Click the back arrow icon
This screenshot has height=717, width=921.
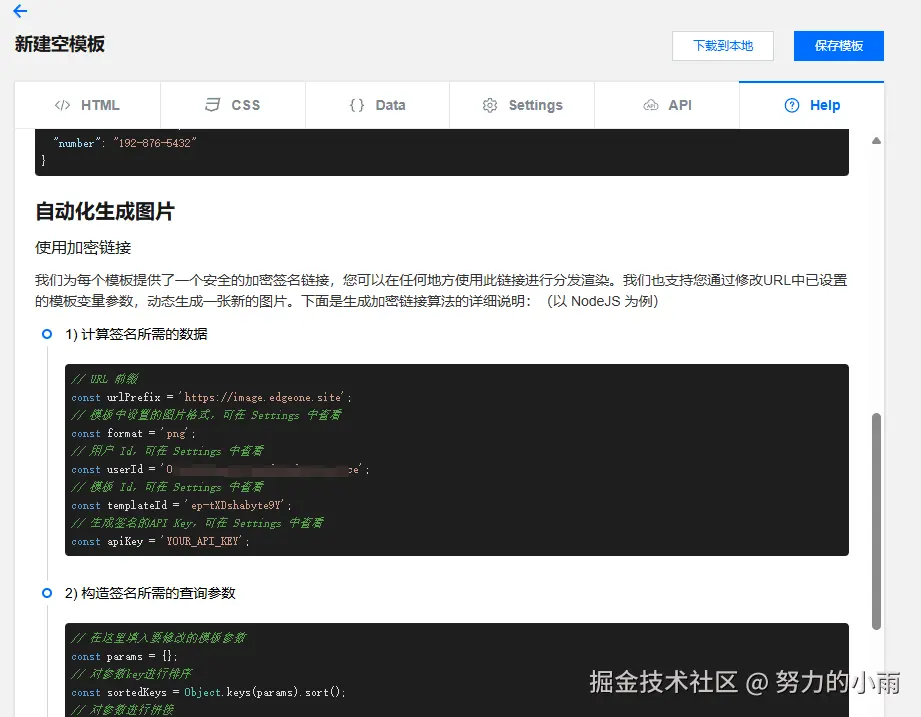point(20,12)
